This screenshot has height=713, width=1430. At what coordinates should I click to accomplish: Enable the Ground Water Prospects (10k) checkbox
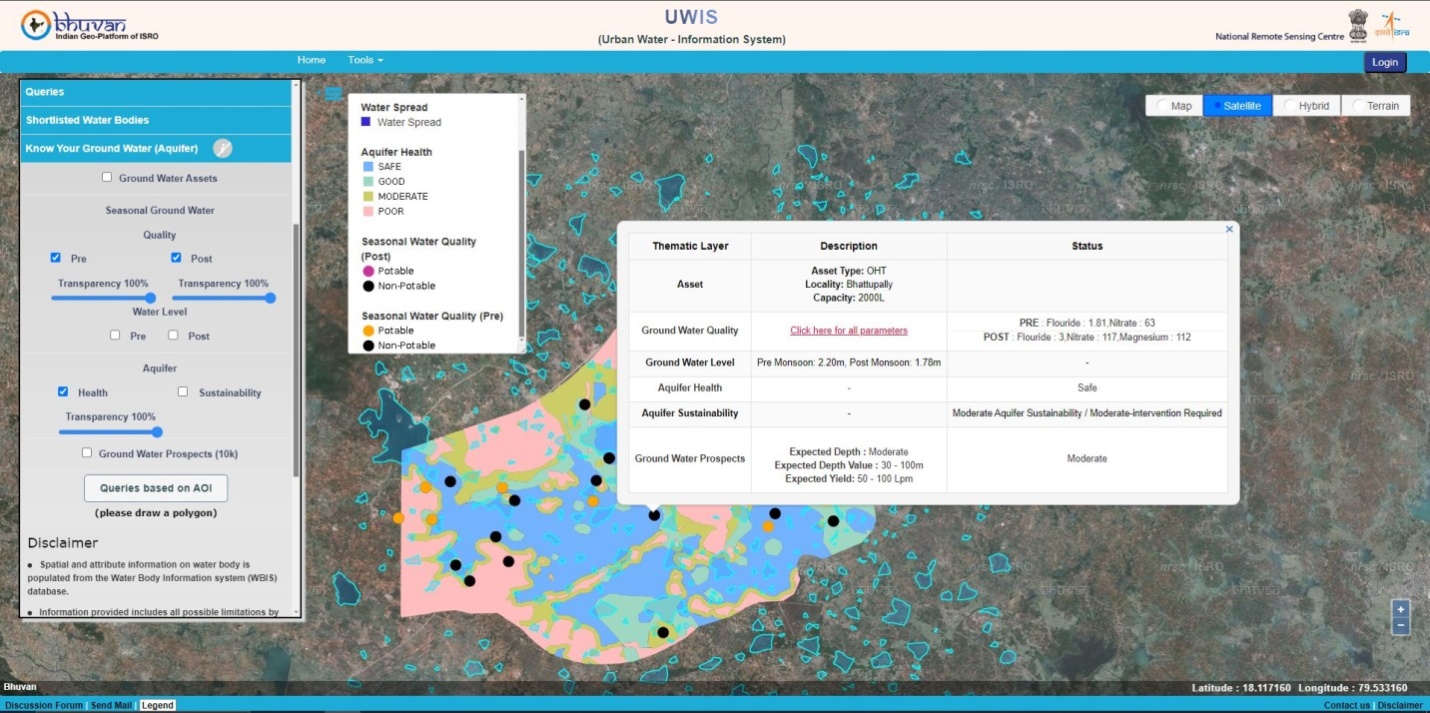(87, 453)
